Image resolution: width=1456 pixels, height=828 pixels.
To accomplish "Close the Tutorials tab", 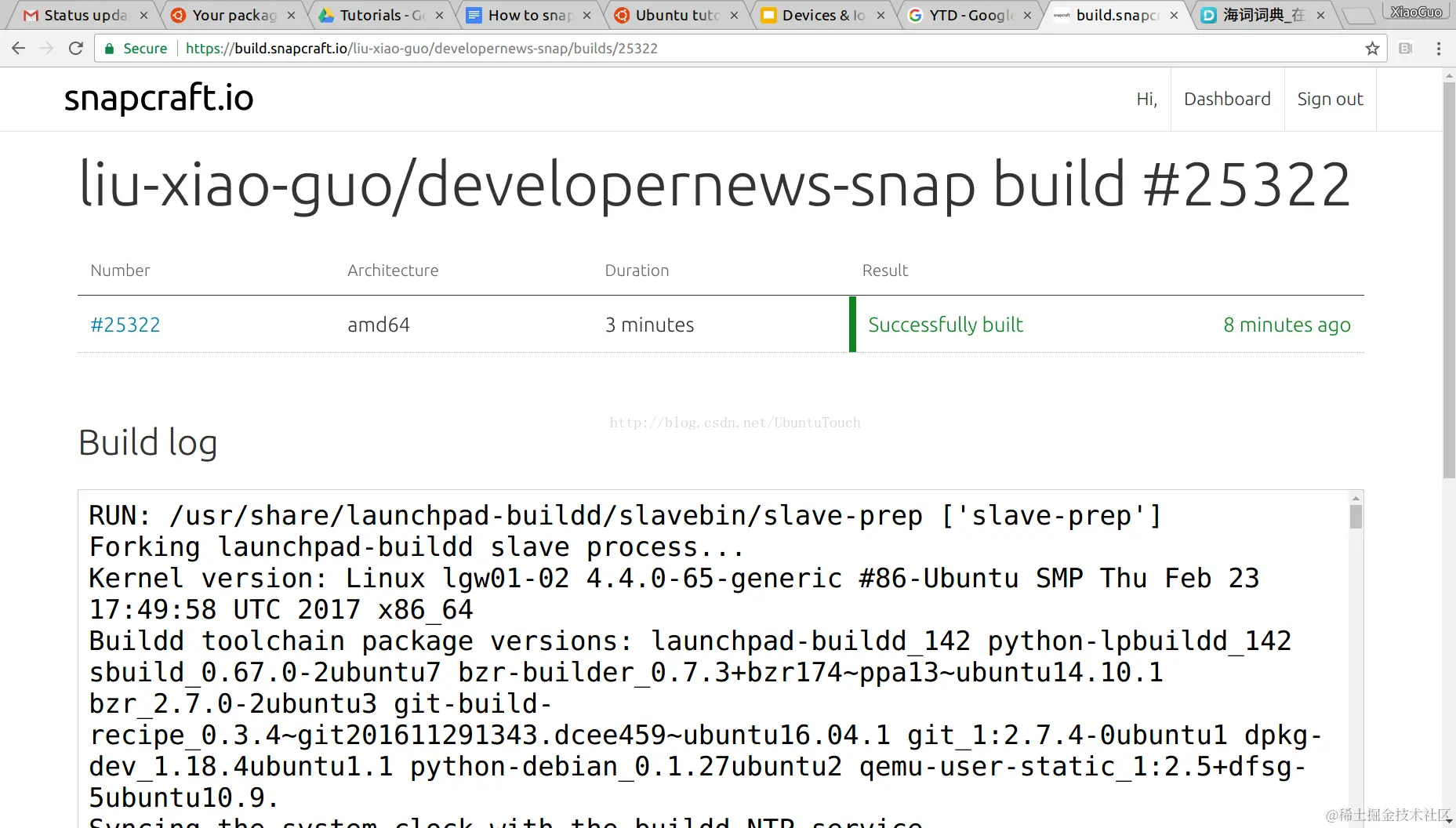I will 439,15.
